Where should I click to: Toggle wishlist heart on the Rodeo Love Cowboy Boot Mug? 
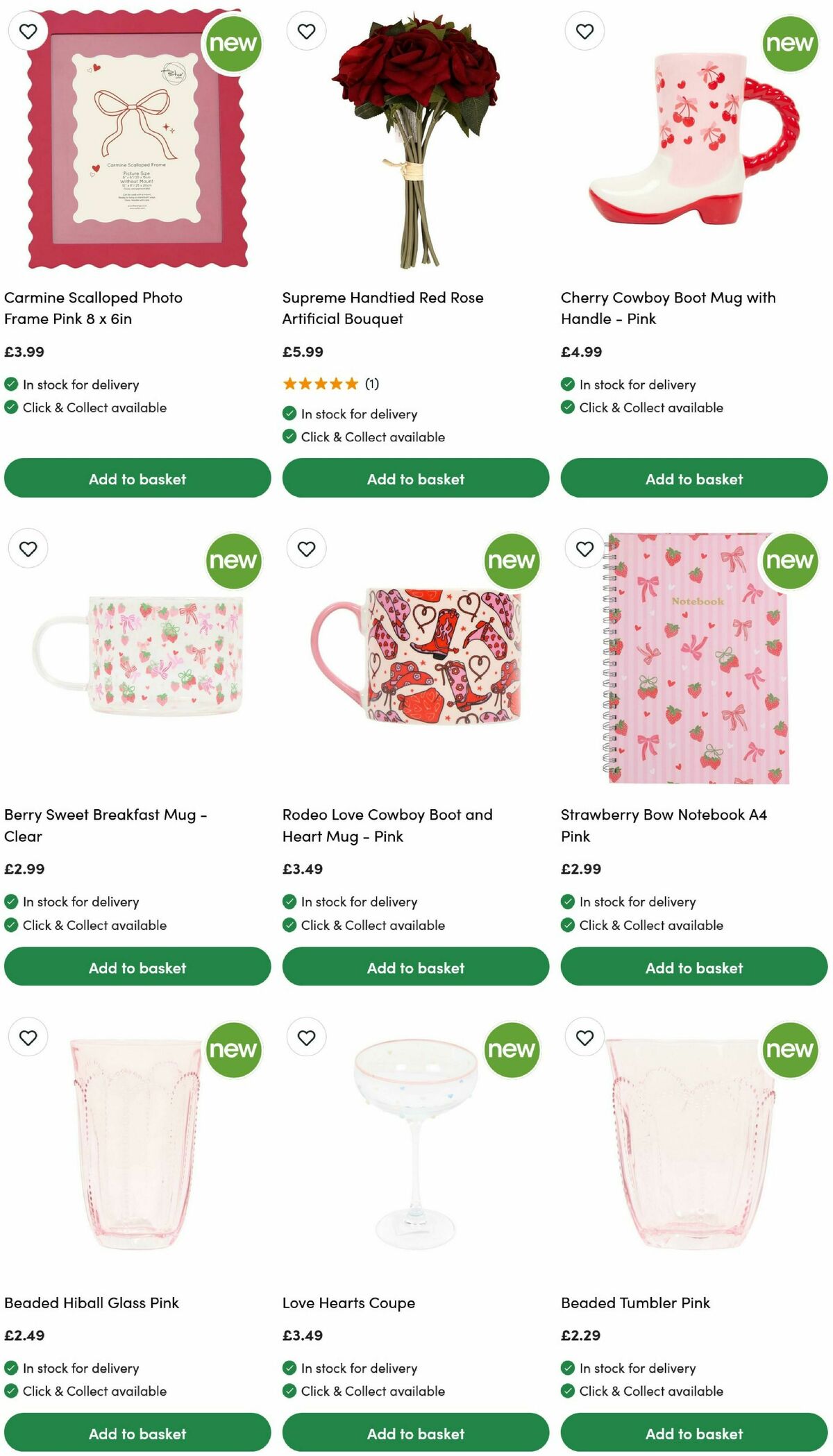(306, 548)
